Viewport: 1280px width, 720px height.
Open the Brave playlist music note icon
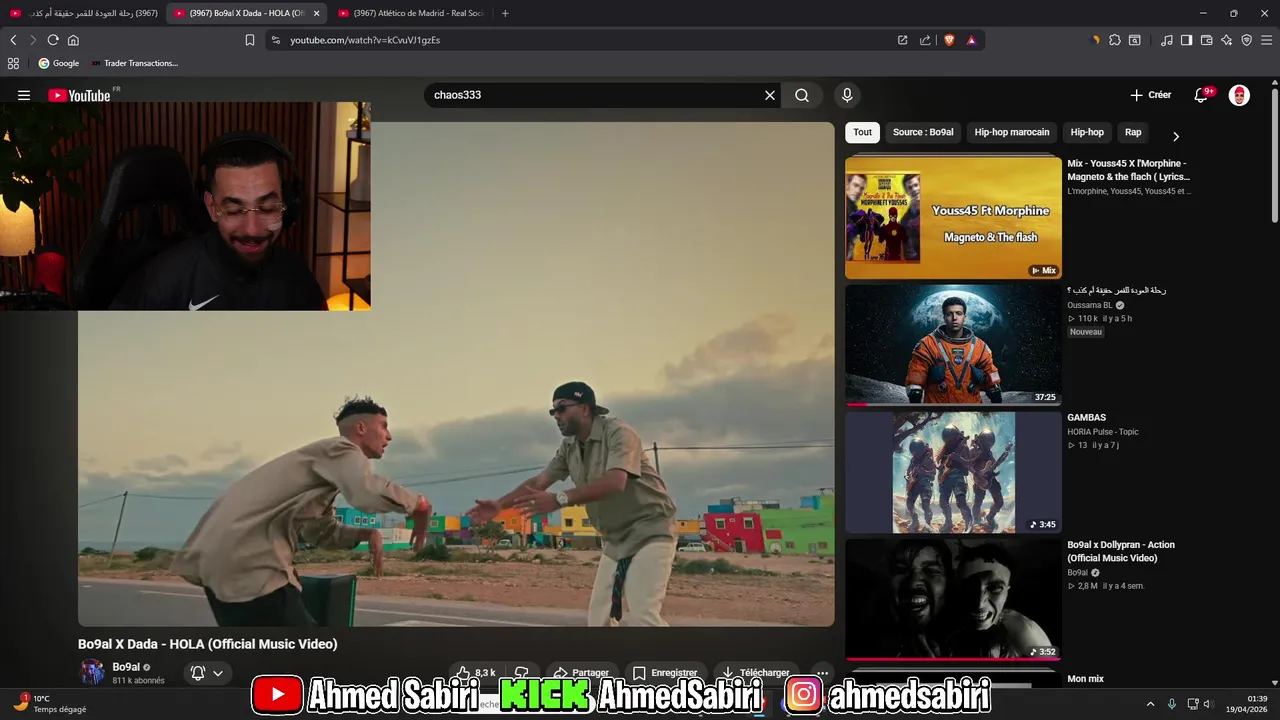click(1167, 40)
